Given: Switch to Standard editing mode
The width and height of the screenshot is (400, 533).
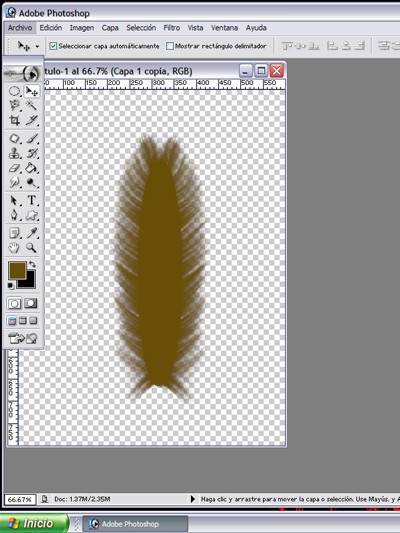Looking at the screenshot, I should (14, 303).
